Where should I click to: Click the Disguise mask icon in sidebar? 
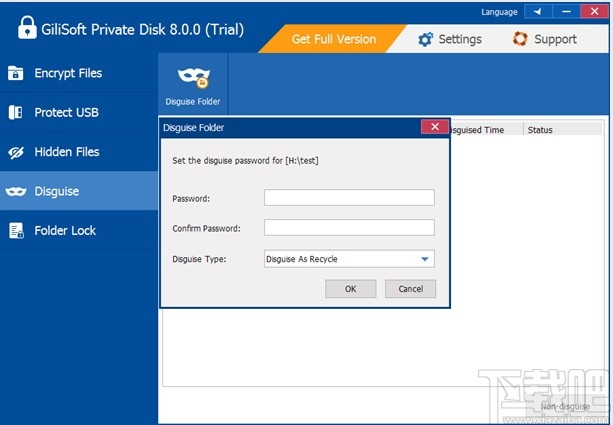[16, 191]
